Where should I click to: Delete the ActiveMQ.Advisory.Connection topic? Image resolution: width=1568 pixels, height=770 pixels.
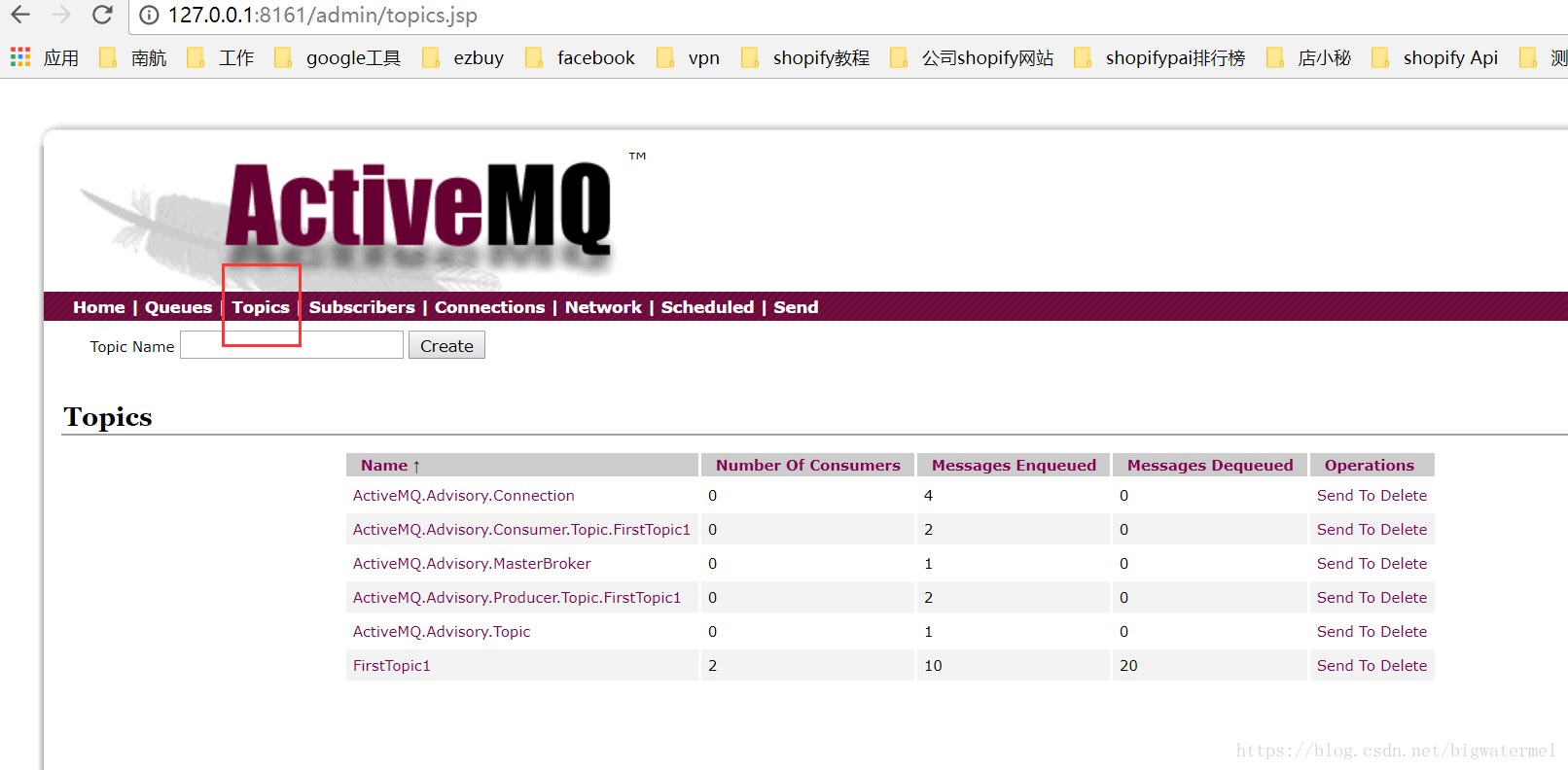pyautogui.click(x=1404, y=495)
